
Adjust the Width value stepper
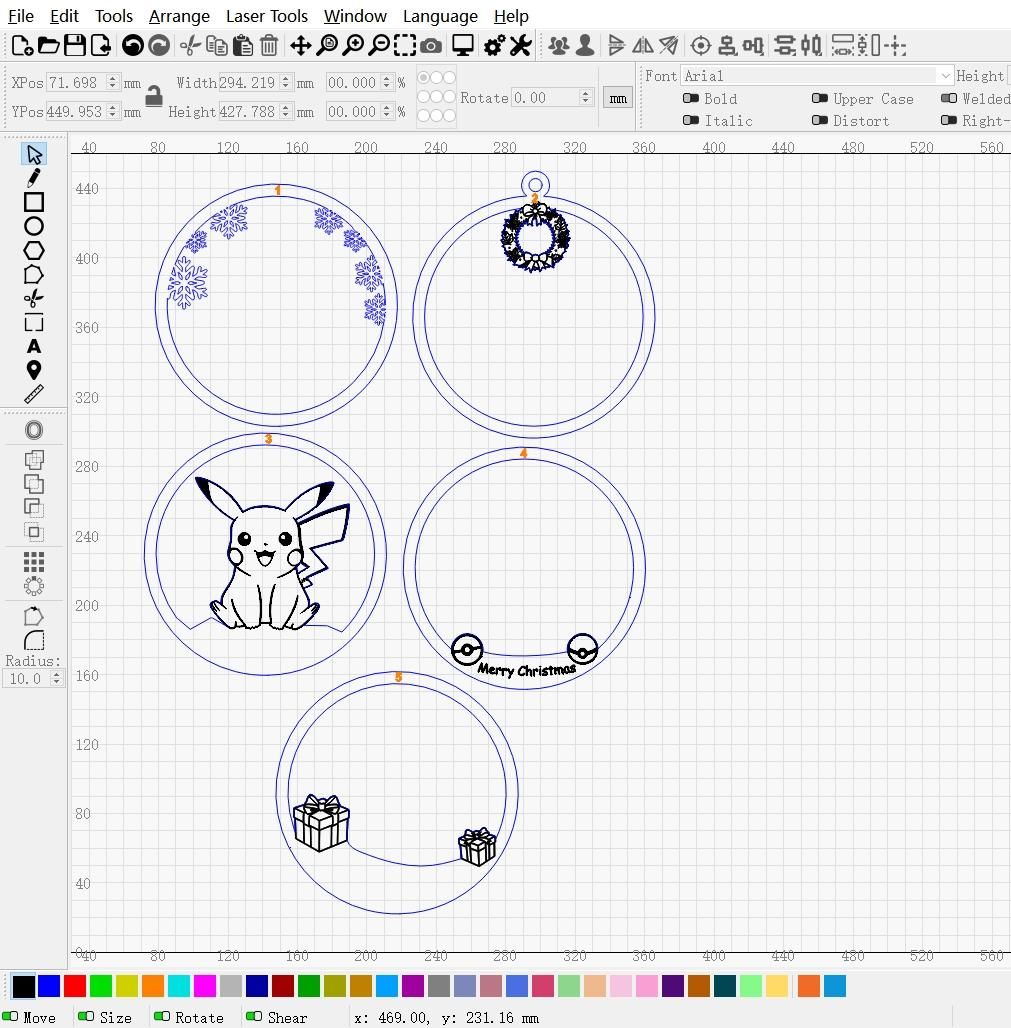click(x=285, y=82)
